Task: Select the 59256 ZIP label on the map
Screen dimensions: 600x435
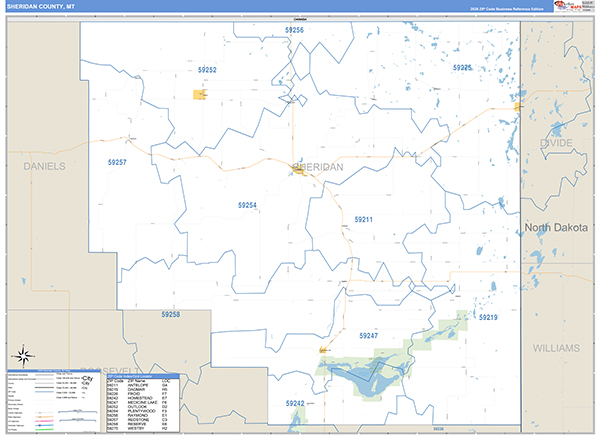Action: click(294, 30)
